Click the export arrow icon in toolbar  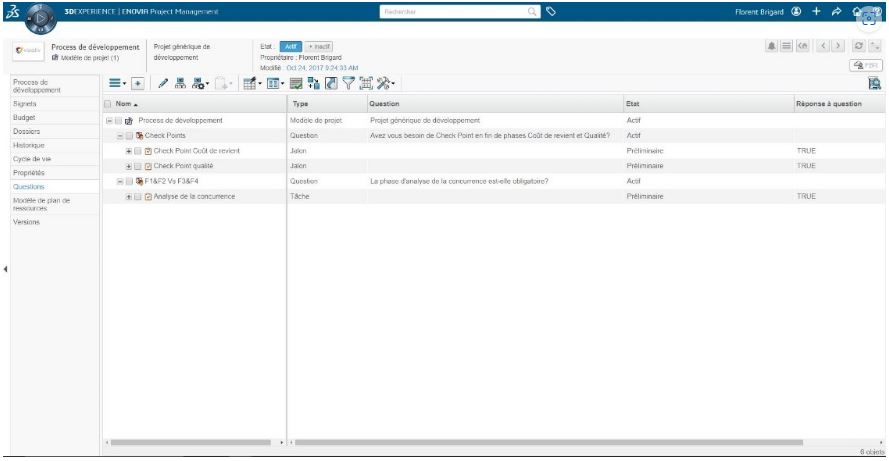(x=331, y=83)
